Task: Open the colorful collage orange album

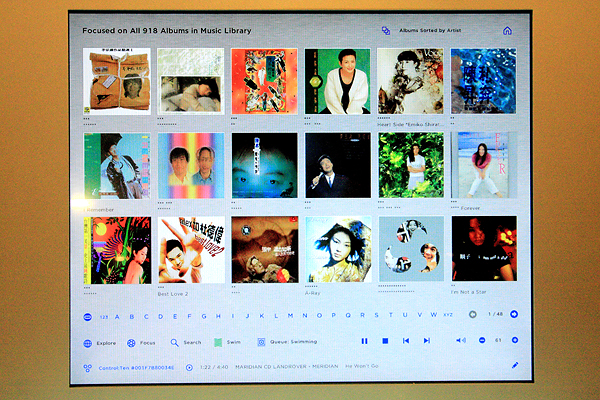Action: tap(264, 81)
